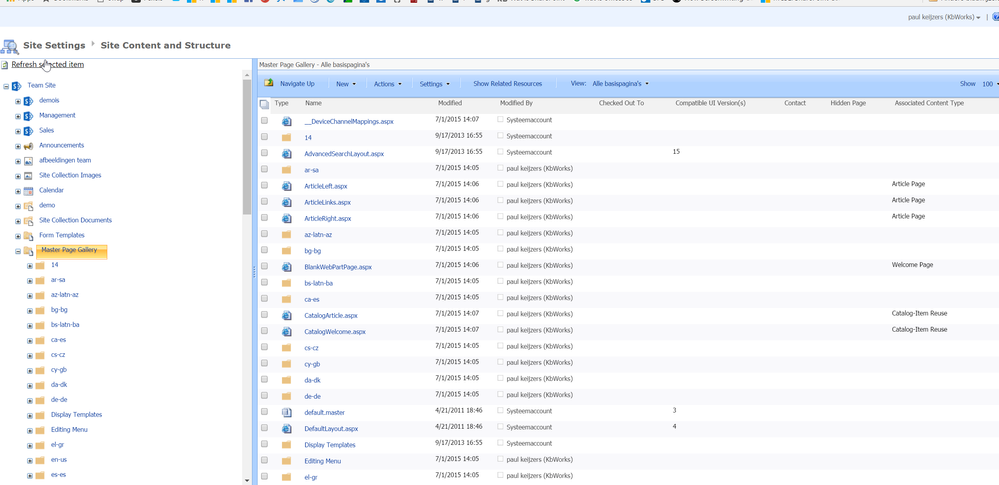This screenshot has width=999, height=485.
Task: Click the default.master file type icon
Action: (x=287, y=412)
